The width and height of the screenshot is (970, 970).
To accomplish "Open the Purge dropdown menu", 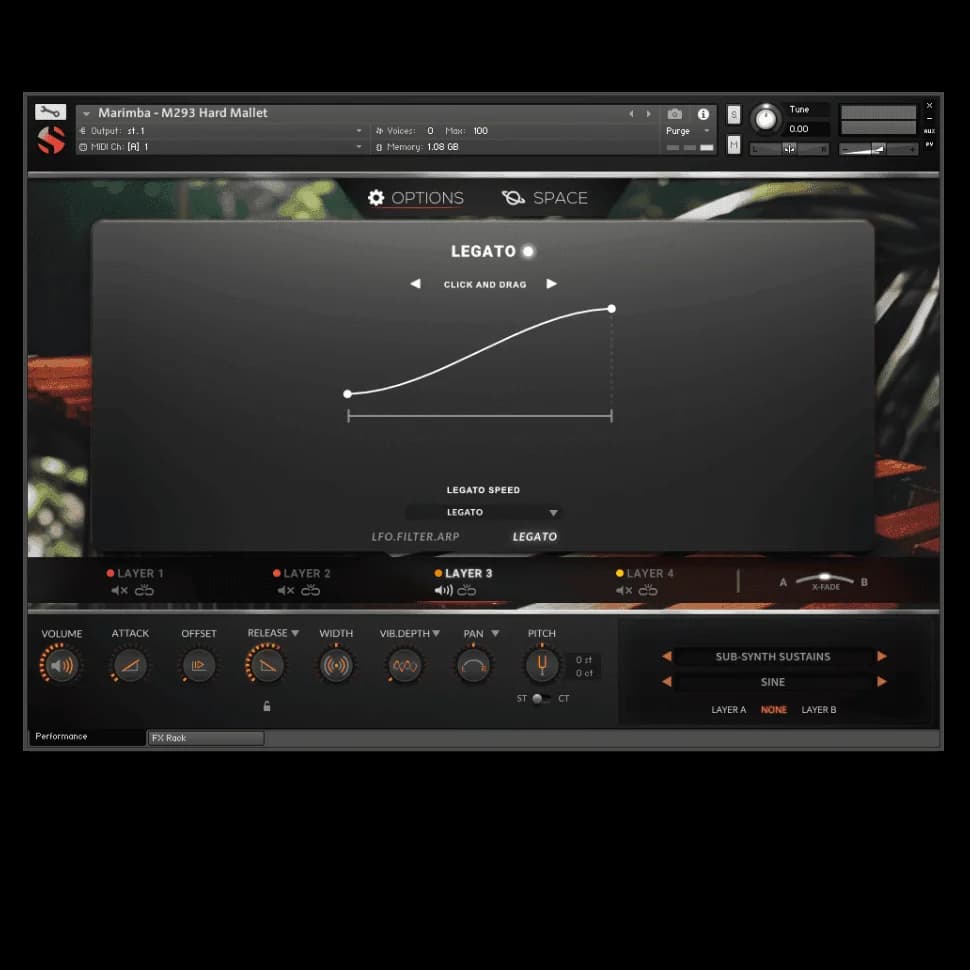I will coord(706,131).
